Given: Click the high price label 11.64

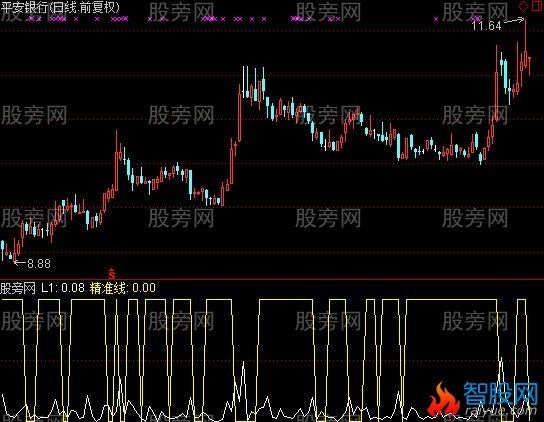Looking at the screenshot, I should pos(486,26).
